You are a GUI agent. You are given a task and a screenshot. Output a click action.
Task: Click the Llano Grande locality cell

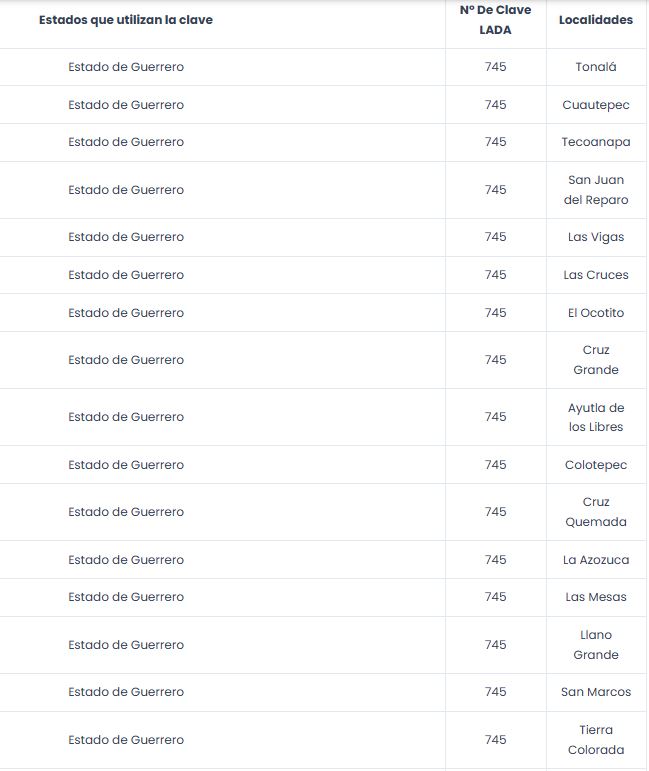click(596, 645)
